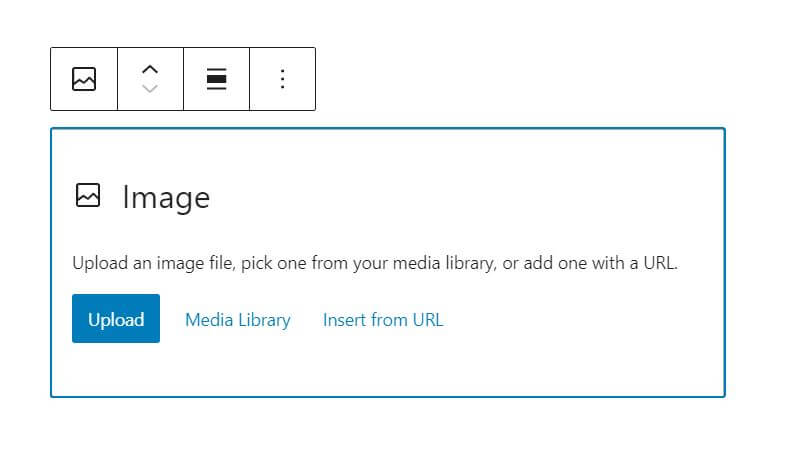Image resolution: width=806 pixels, height=465 pixels.
Task: Open the alignment options in block toolbar
Action: 216,79
